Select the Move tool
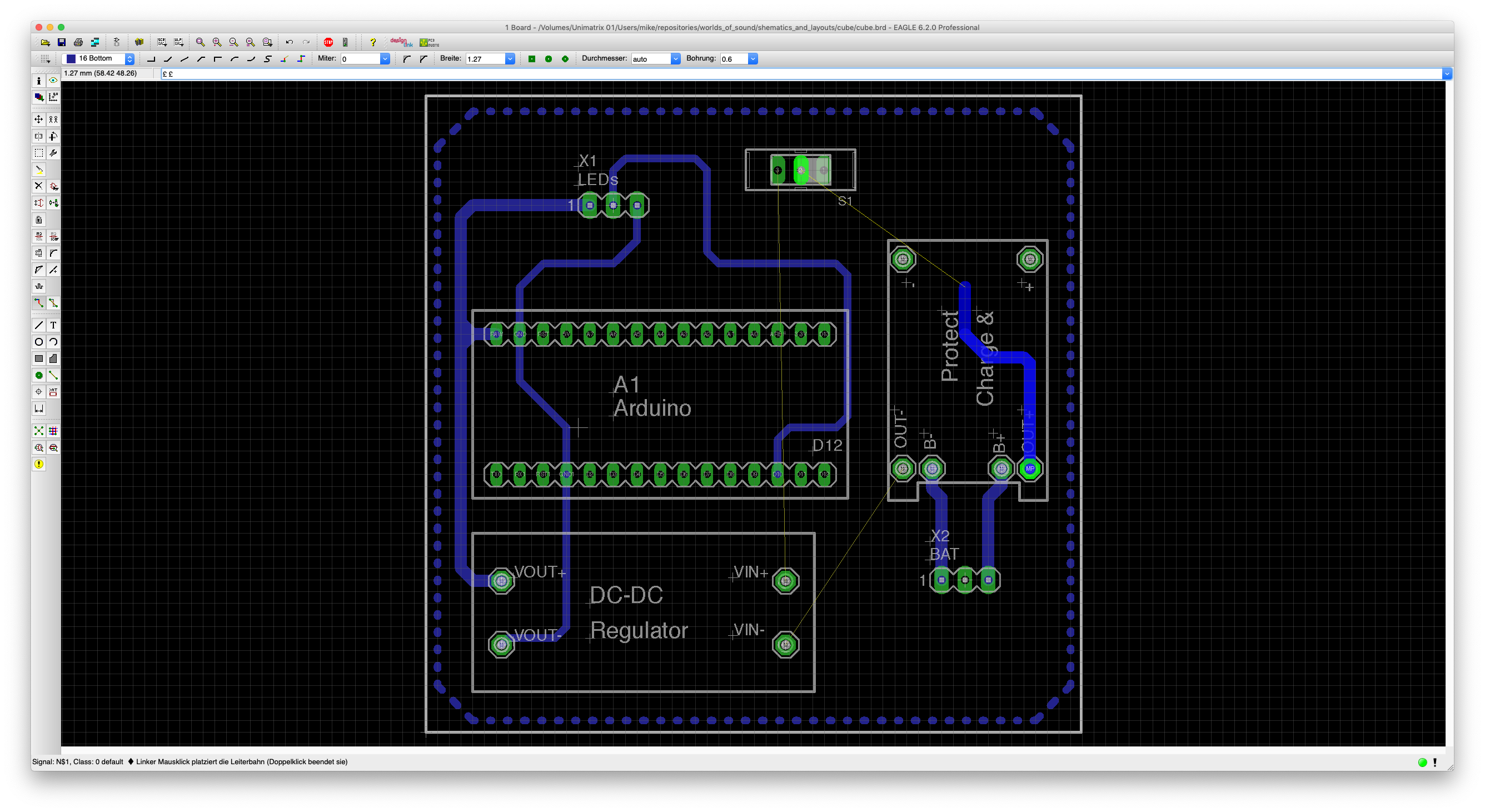 pyautogui.click(x=38, y=119)
